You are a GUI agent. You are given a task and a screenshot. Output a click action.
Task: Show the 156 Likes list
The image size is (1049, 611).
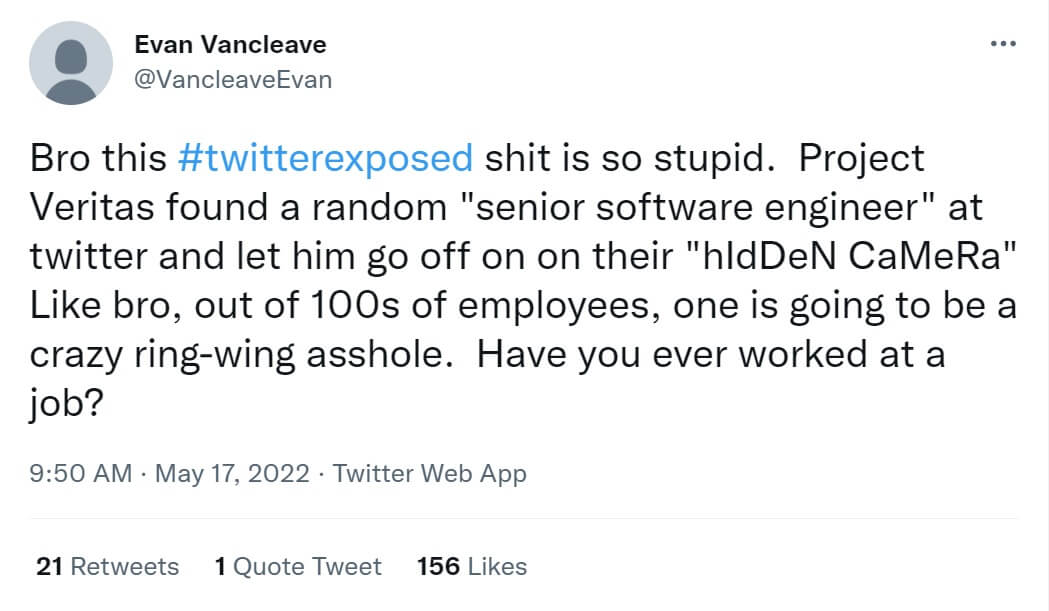(471, 567)
